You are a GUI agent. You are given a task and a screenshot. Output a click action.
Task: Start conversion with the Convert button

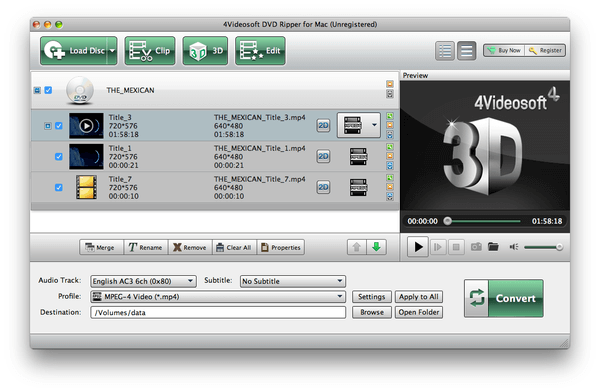click(504, 298)
